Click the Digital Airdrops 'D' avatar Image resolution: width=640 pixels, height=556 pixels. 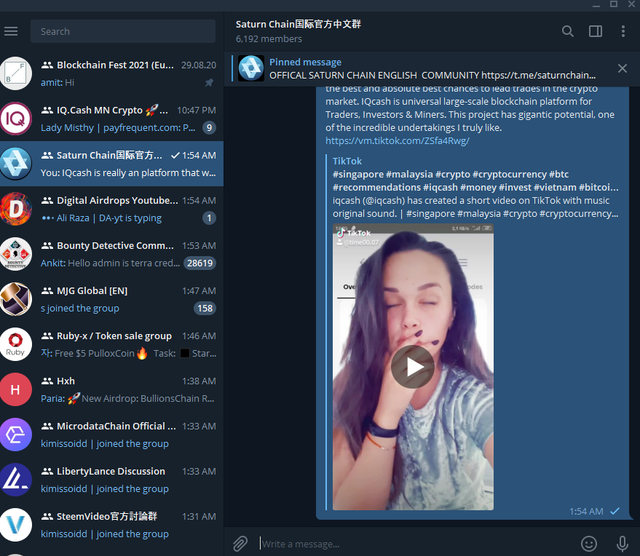click(x=16, y=209)
